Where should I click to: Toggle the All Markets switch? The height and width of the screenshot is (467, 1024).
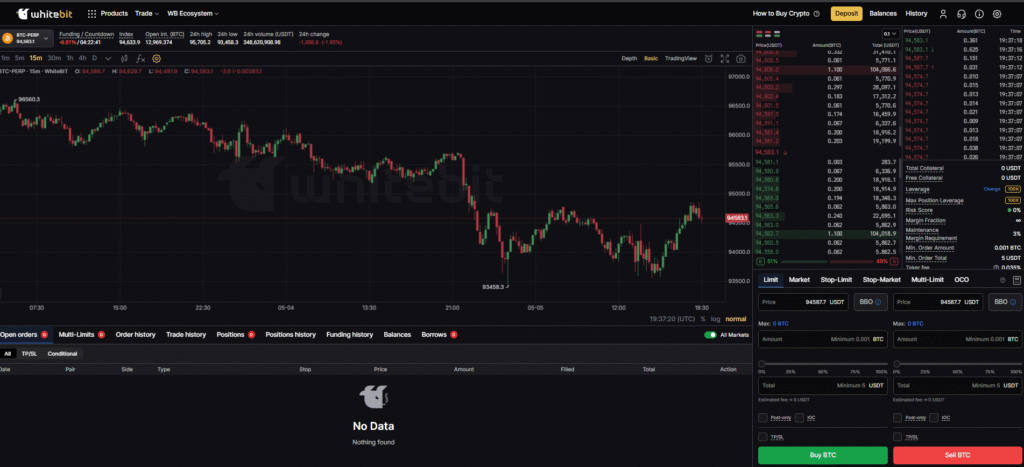(x=711, y=335)
